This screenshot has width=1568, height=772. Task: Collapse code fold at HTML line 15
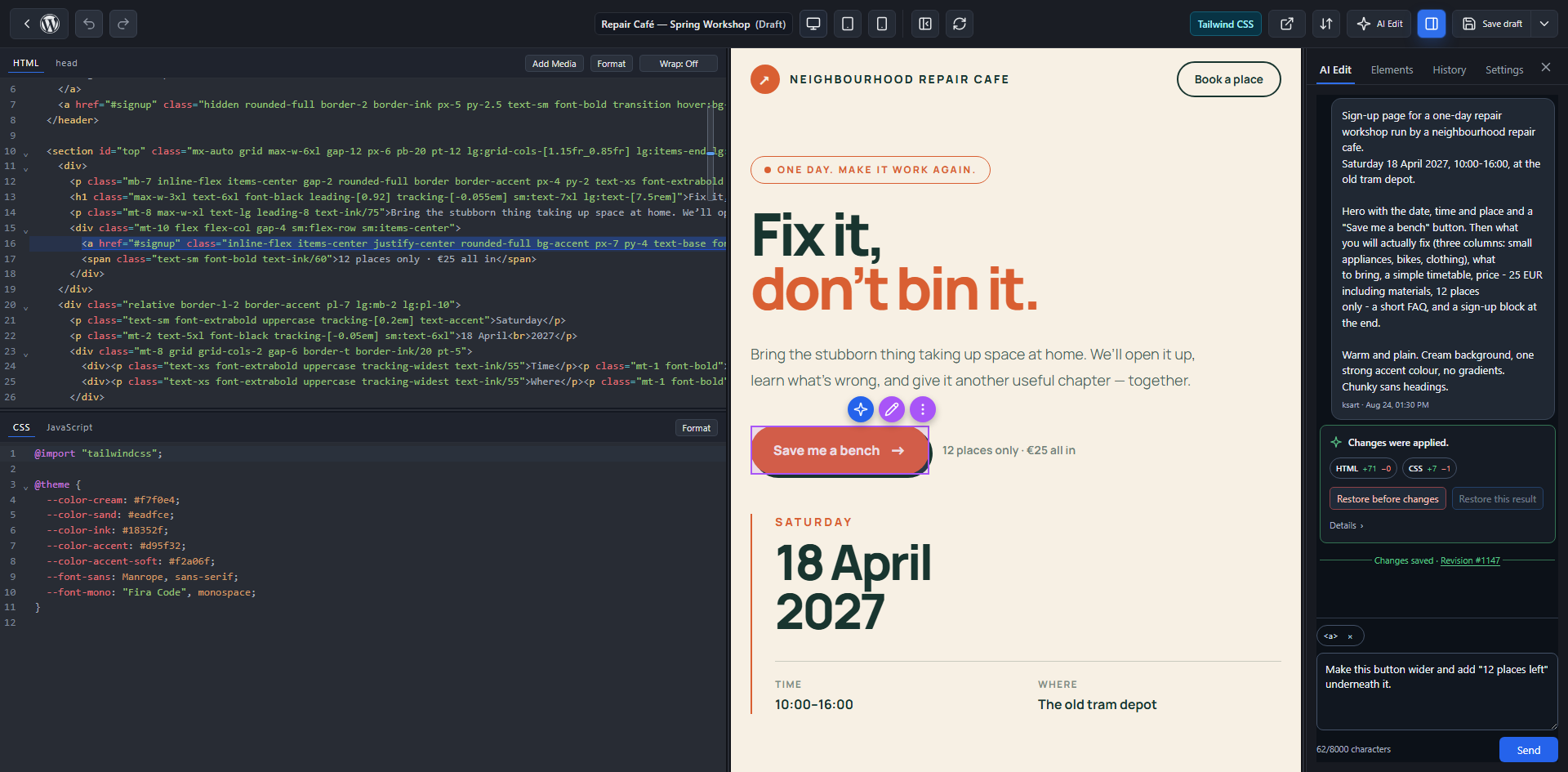click(x=25, y=230)
